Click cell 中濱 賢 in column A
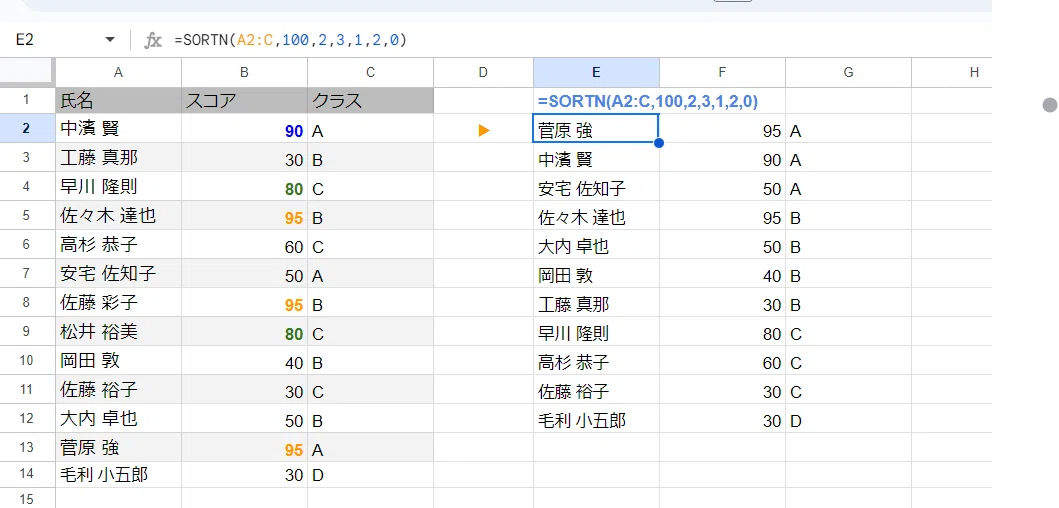Image resolution: width=1059 pixels, height=508 pixels. (x=118, y=128)
